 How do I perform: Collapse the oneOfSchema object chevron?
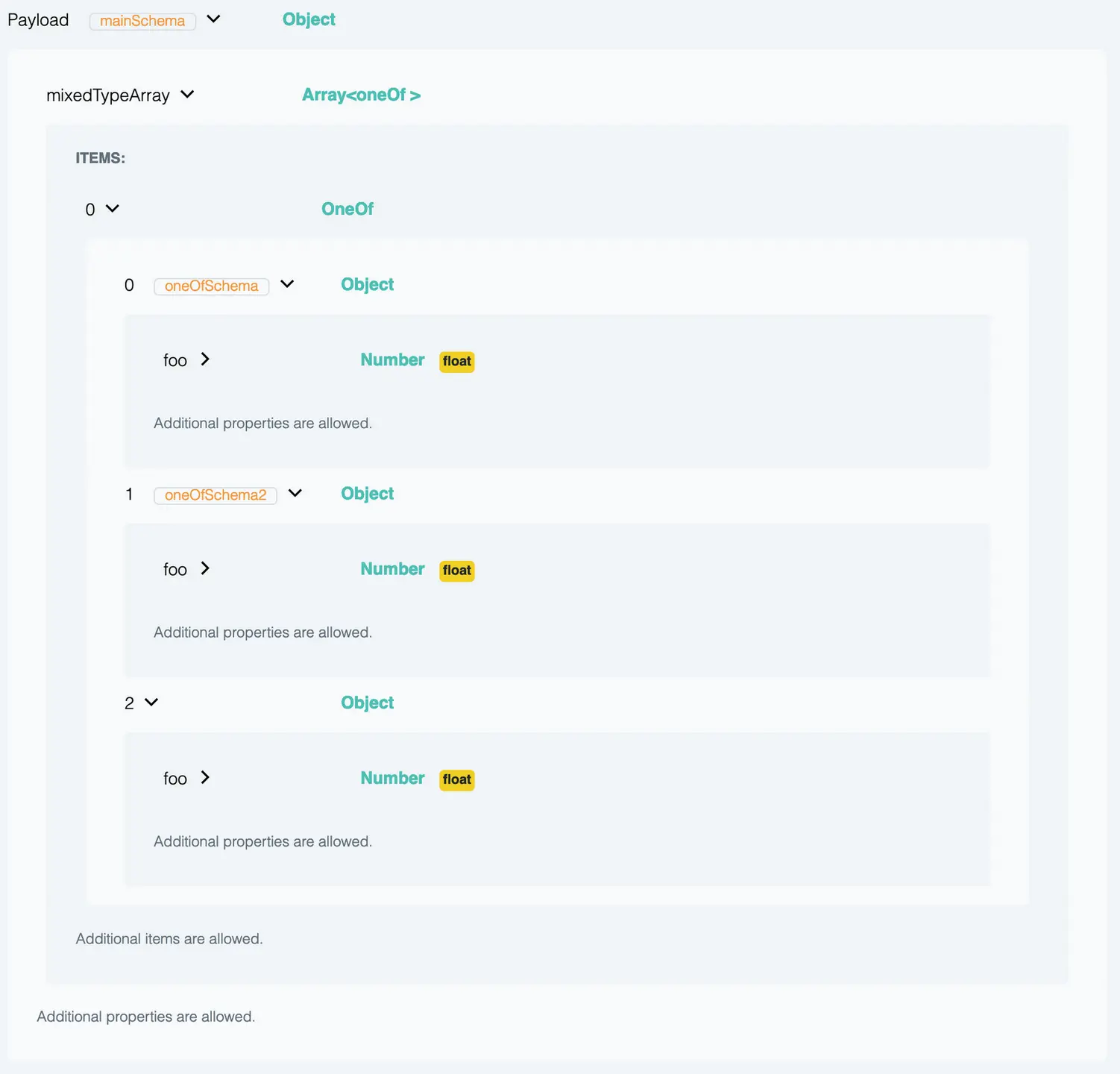pos(287,284)
